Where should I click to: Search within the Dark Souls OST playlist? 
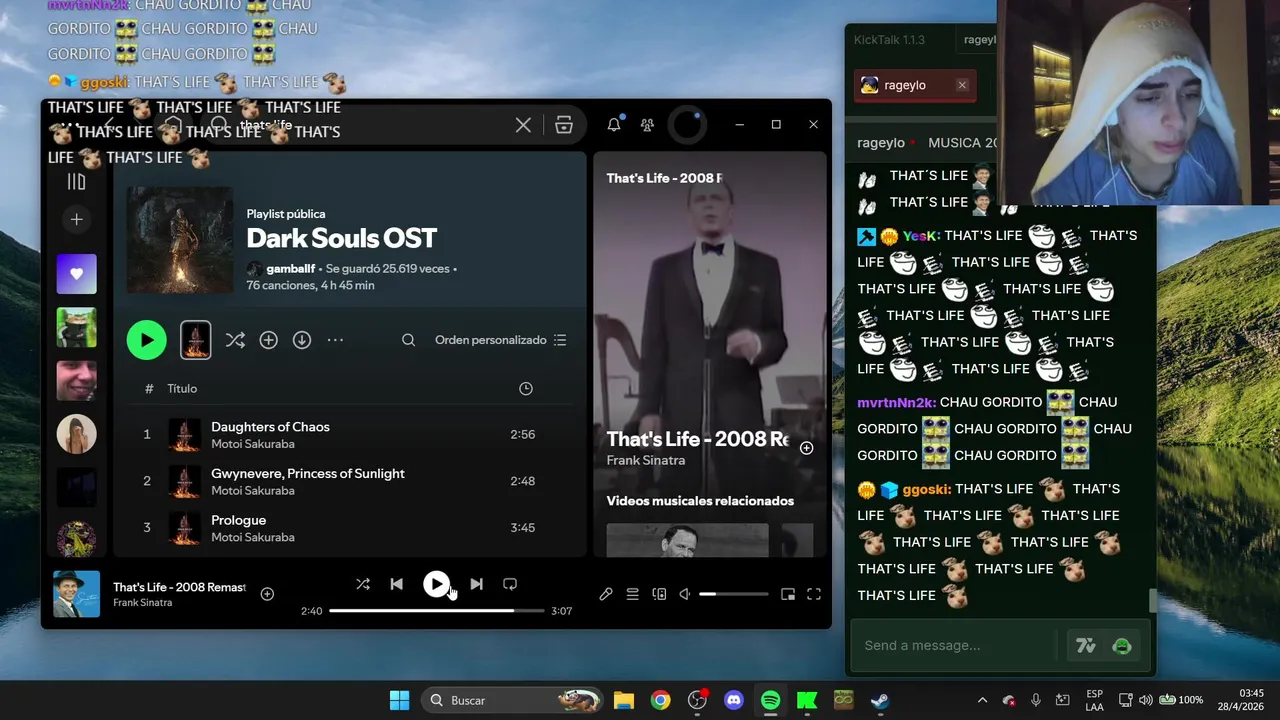coord(408,340)
